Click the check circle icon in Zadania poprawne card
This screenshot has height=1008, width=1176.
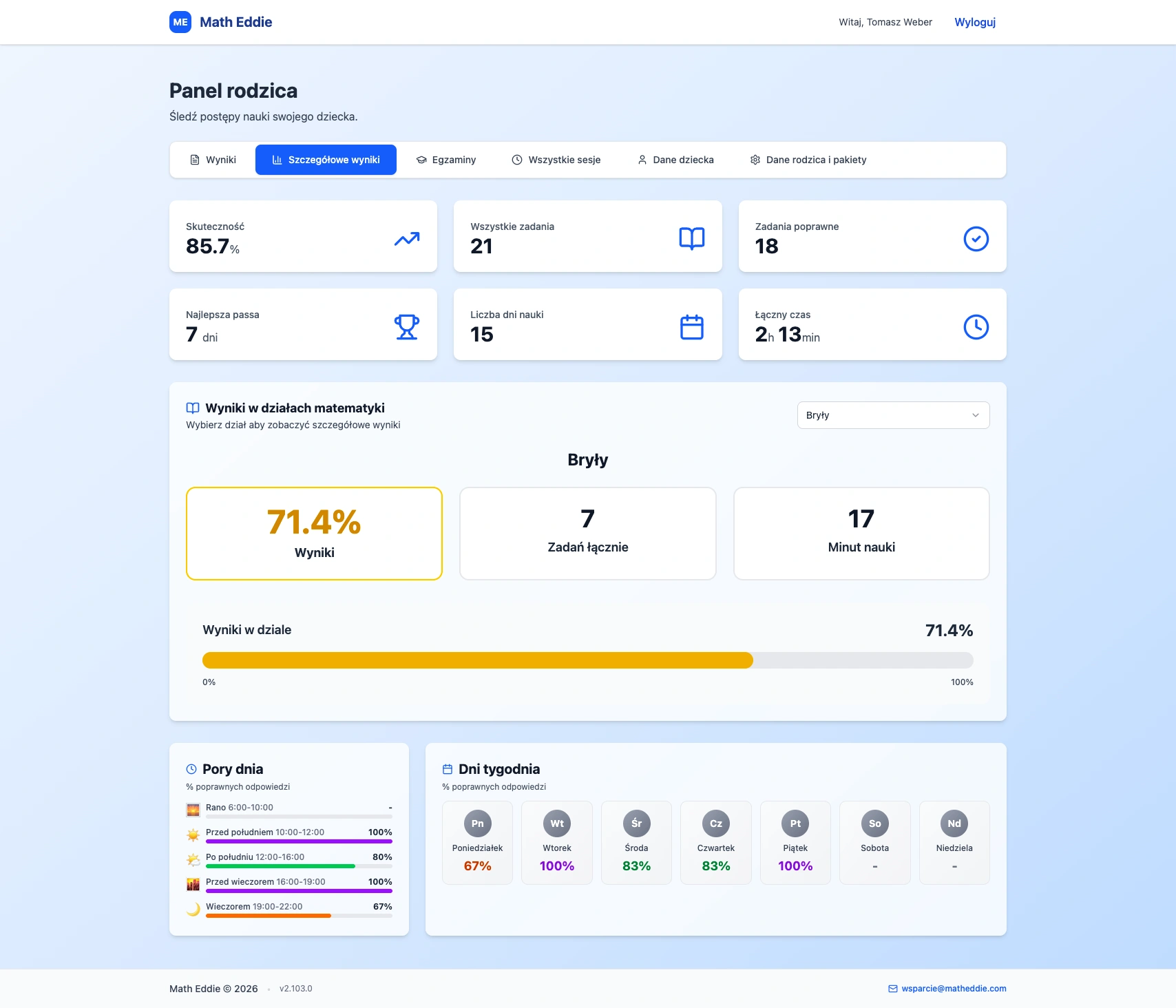pos(976,239)
